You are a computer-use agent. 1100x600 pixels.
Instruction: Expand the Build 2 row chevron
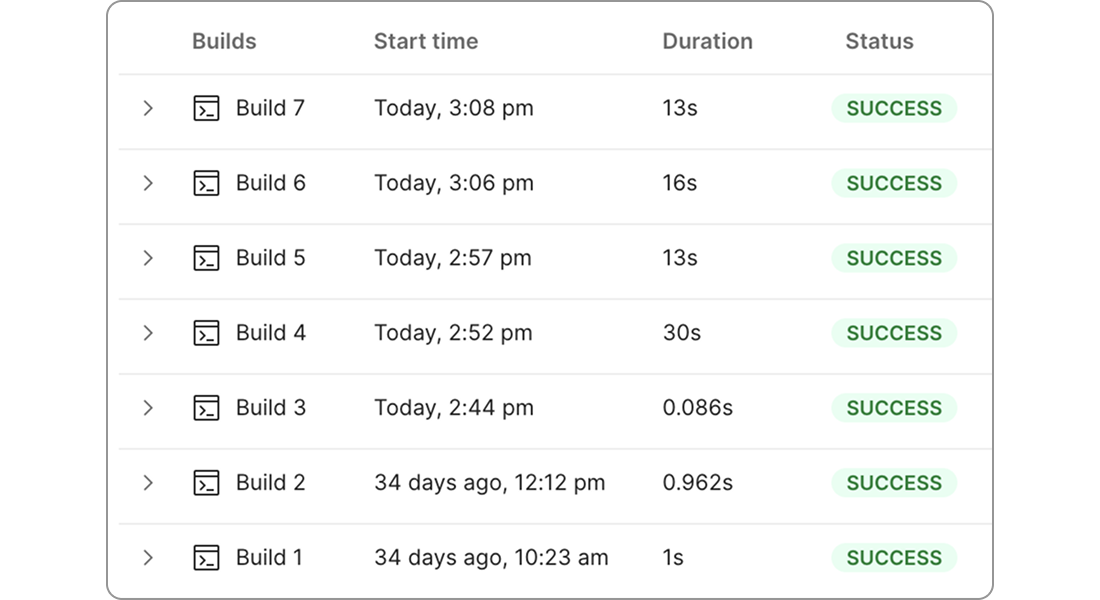148,483
